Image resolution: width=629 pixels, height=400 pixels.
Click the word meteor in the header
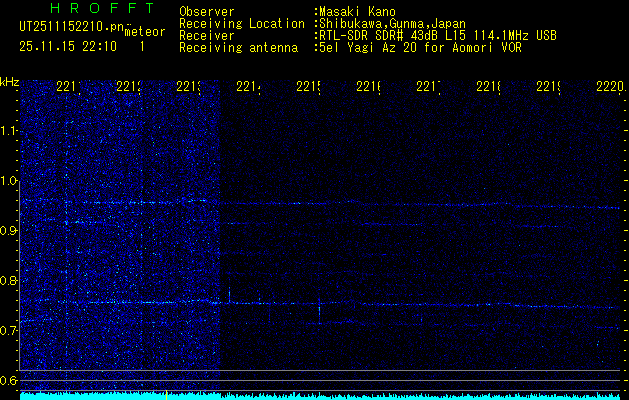pyautogui.click(x=145, y=32)
